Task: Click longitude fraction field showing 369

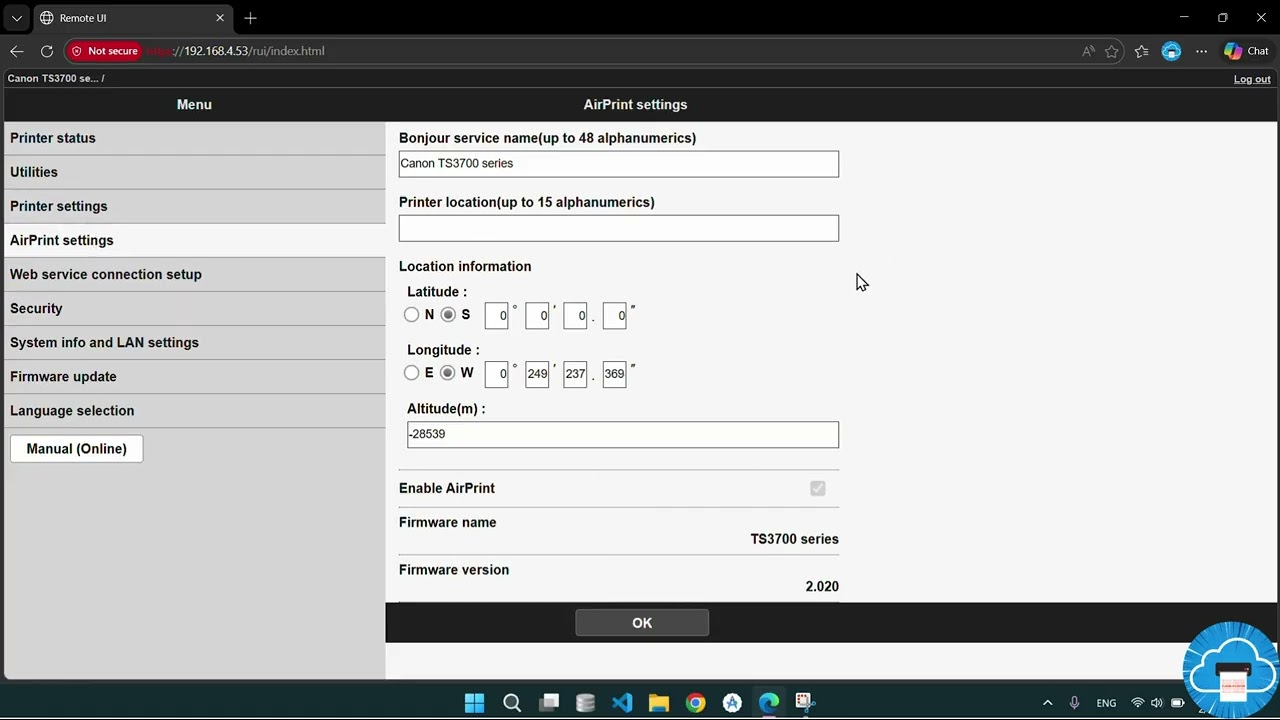Action: pyautogui.click(x=614, y=374)
